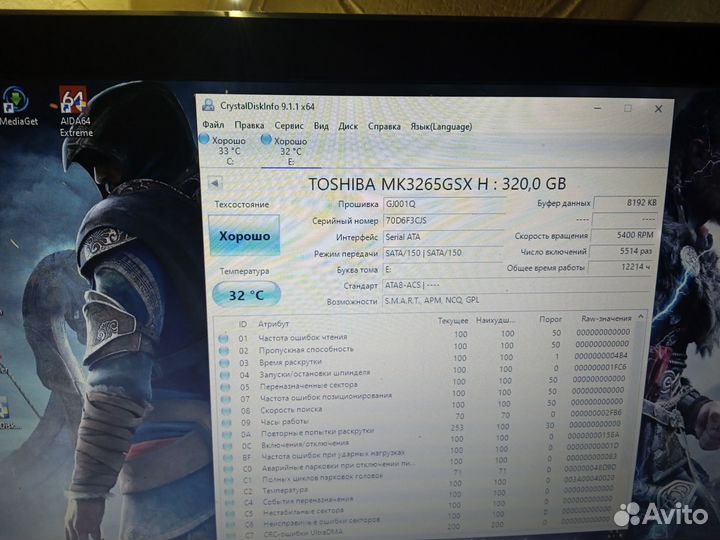
Task: Click the Режим передачи field SATA/150
Action: click(x=443, y=253)
